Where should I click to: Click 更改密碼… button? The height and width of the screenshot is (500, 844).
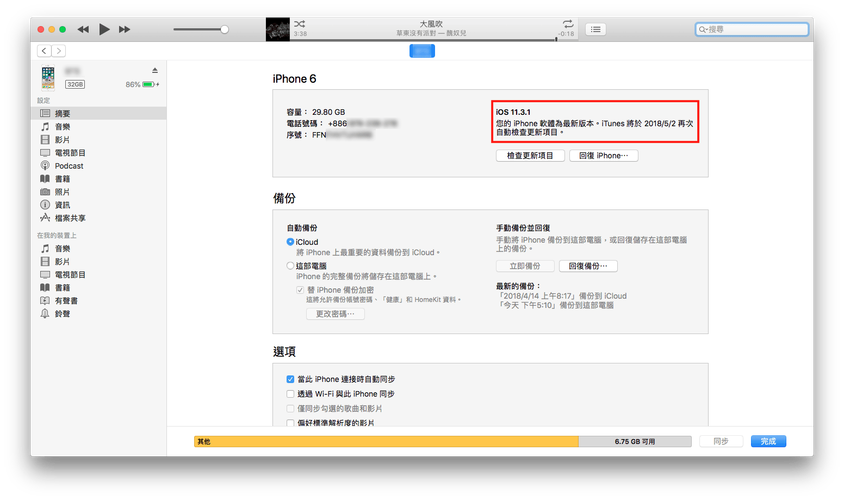335,314
